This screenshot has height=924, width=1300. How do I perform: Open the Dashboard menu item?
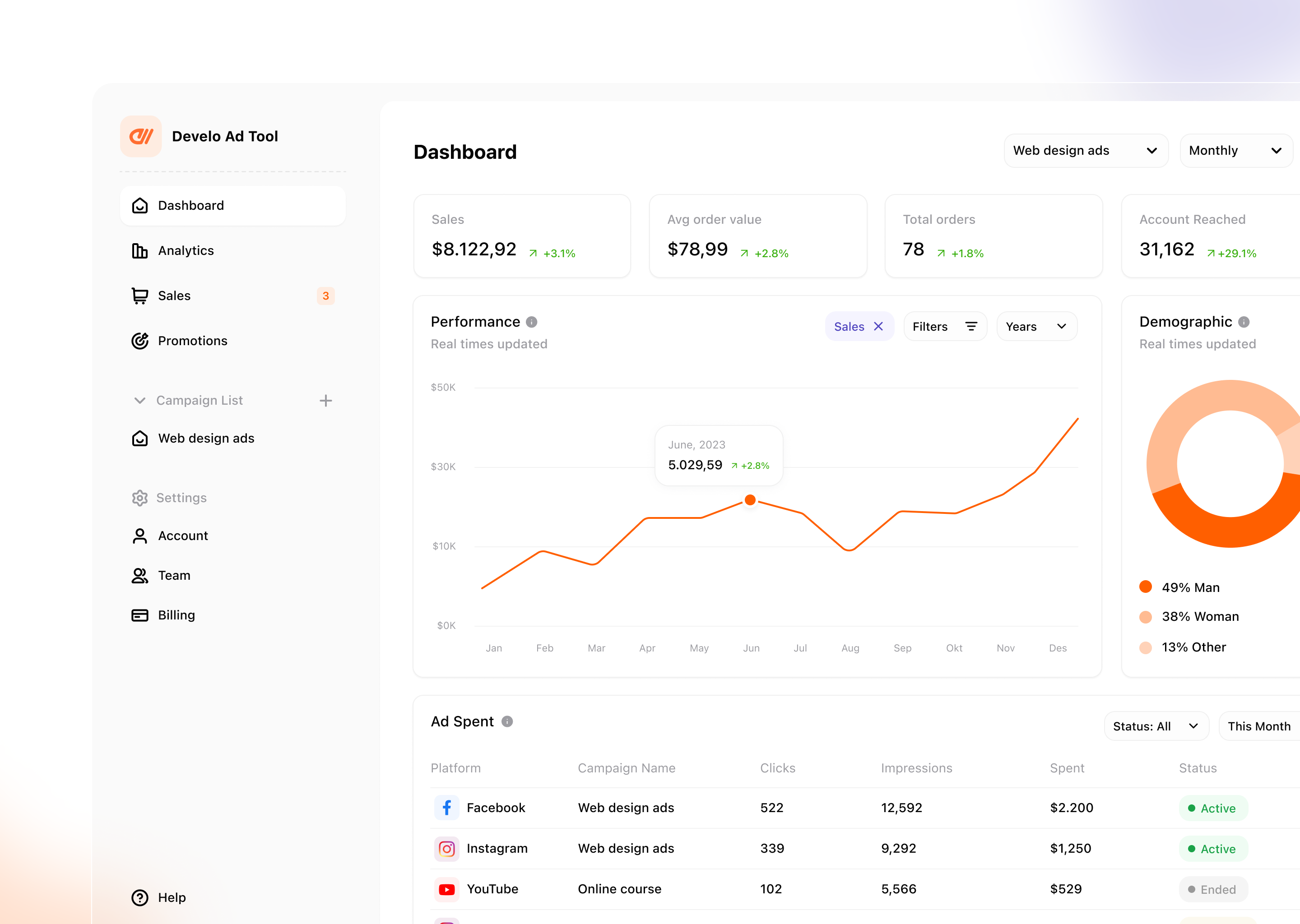[x=233, y=205]
